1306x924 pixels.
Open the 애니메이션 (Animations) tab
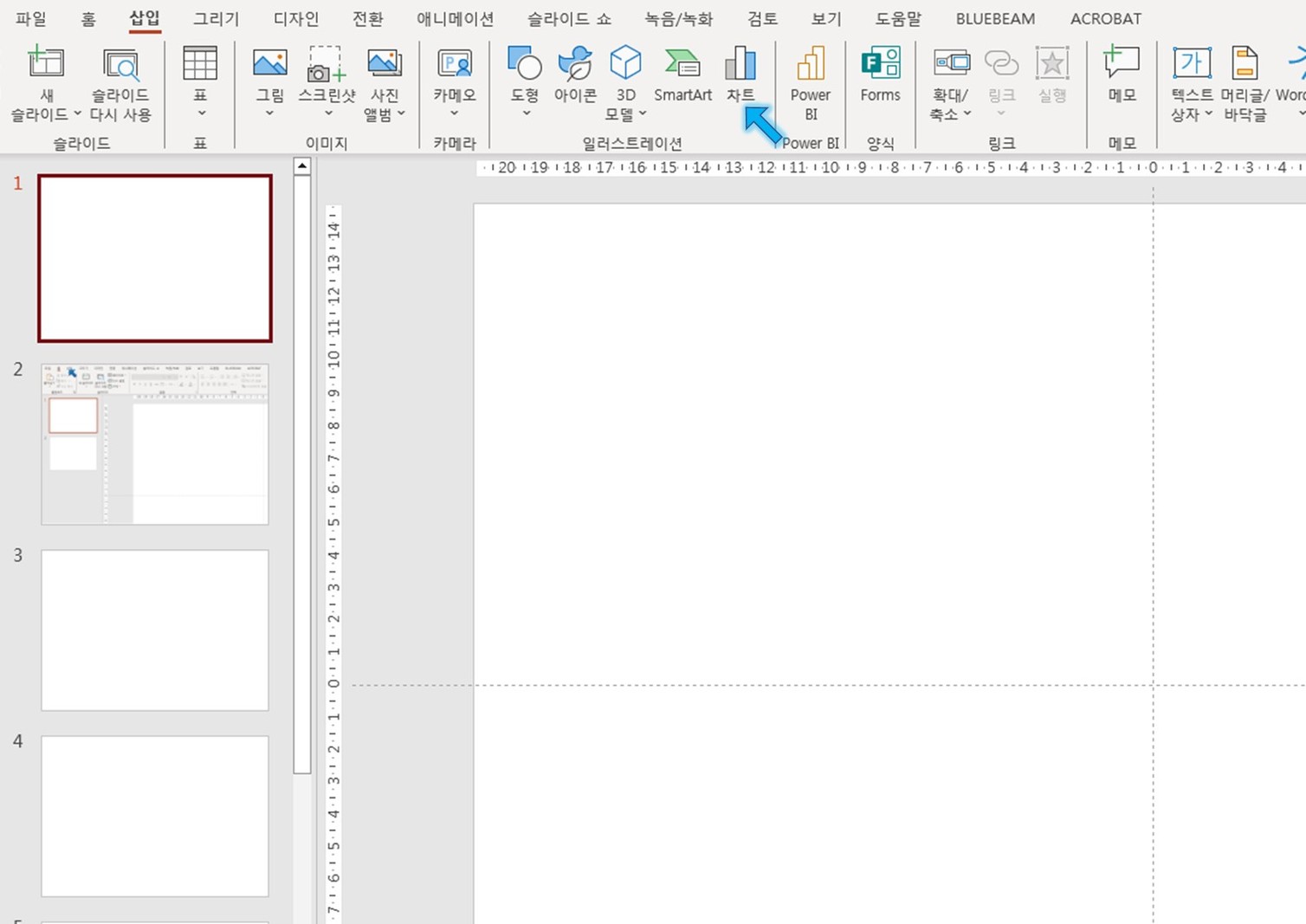pyautogui.click(x=455, y=19)
